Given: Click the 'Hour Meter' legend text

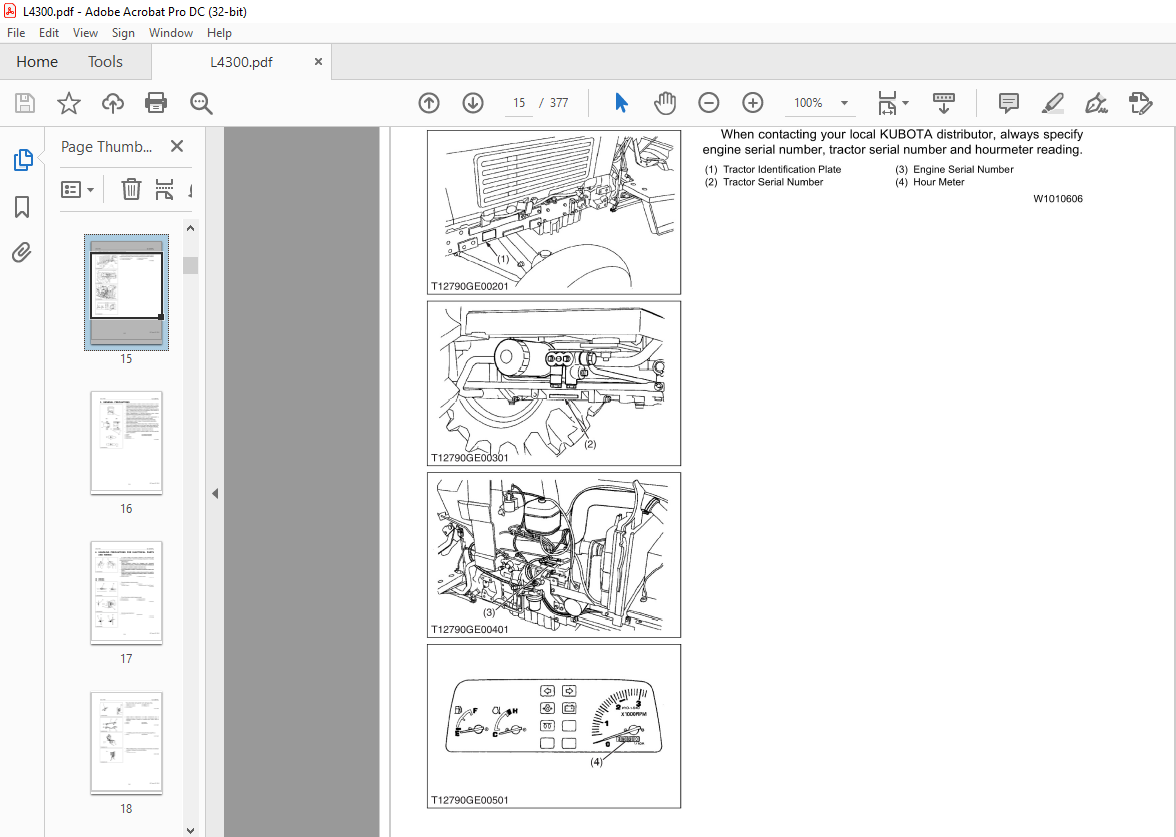Looking at the screenshot, I should [938, 182].
